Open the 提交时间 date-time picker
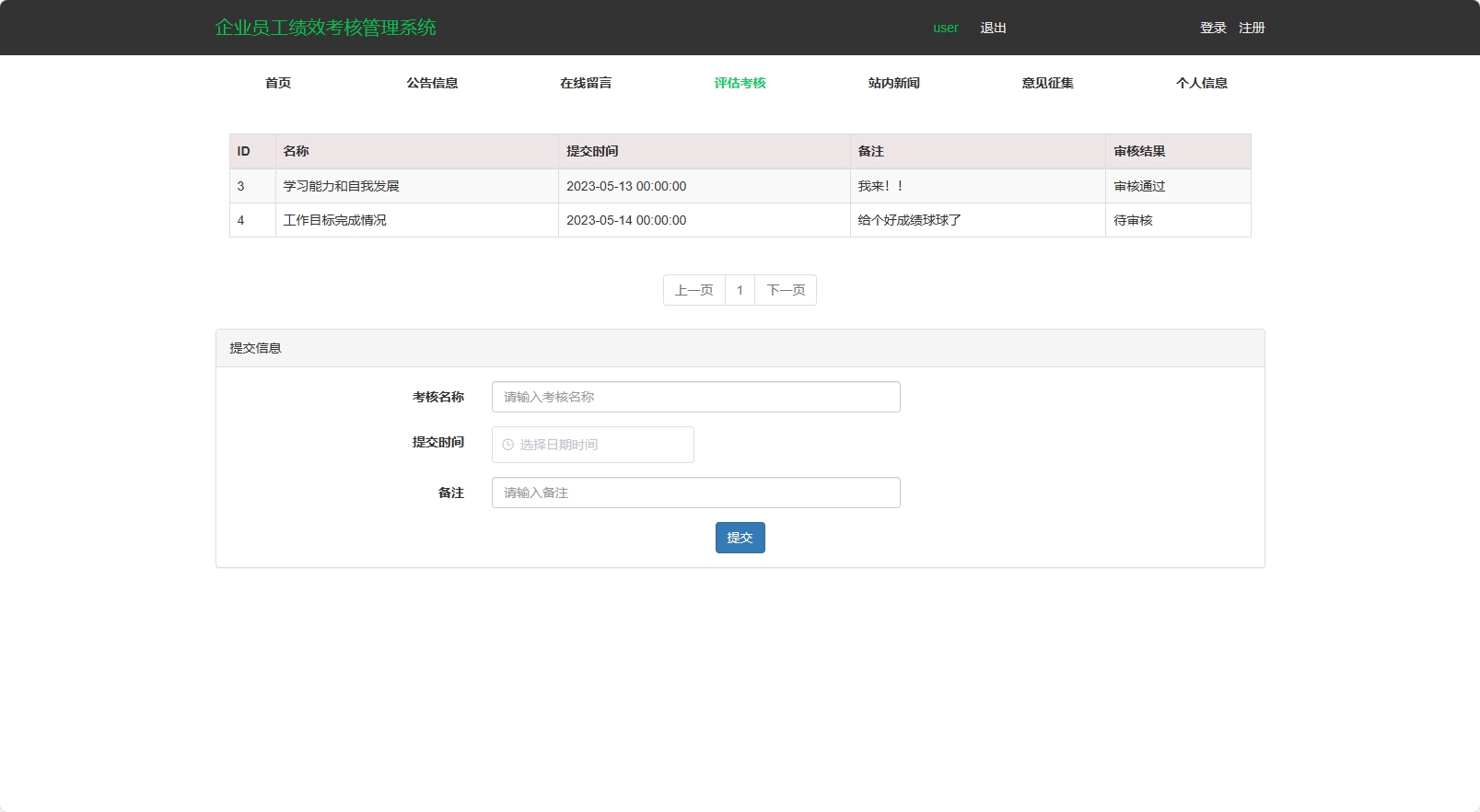Image resolution: width=1480 pixels, height=812 pixels. click(x=592, y=445)
